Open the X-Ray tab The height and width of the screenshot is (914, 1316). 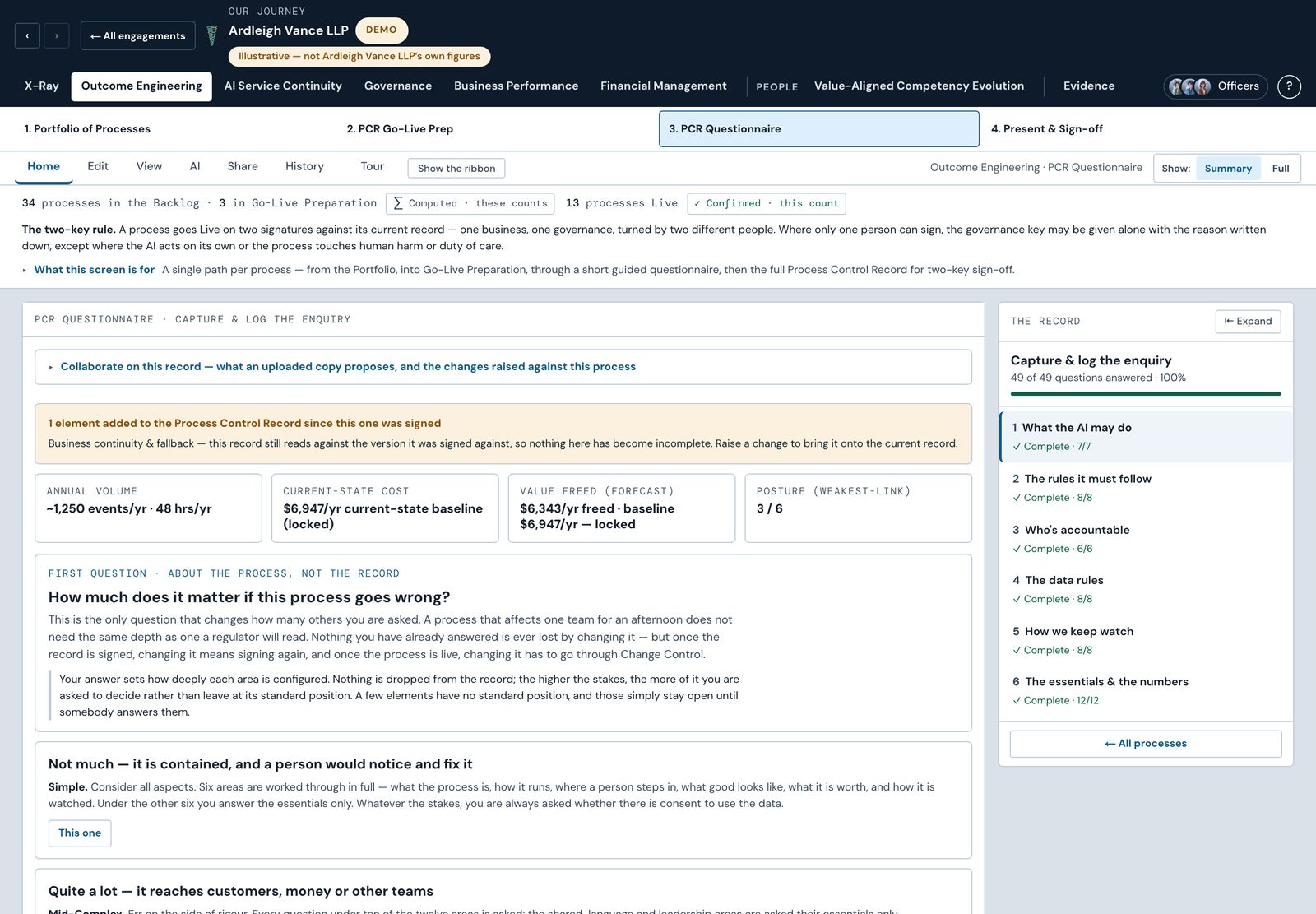pyautogui.click(x=42, y=86)
